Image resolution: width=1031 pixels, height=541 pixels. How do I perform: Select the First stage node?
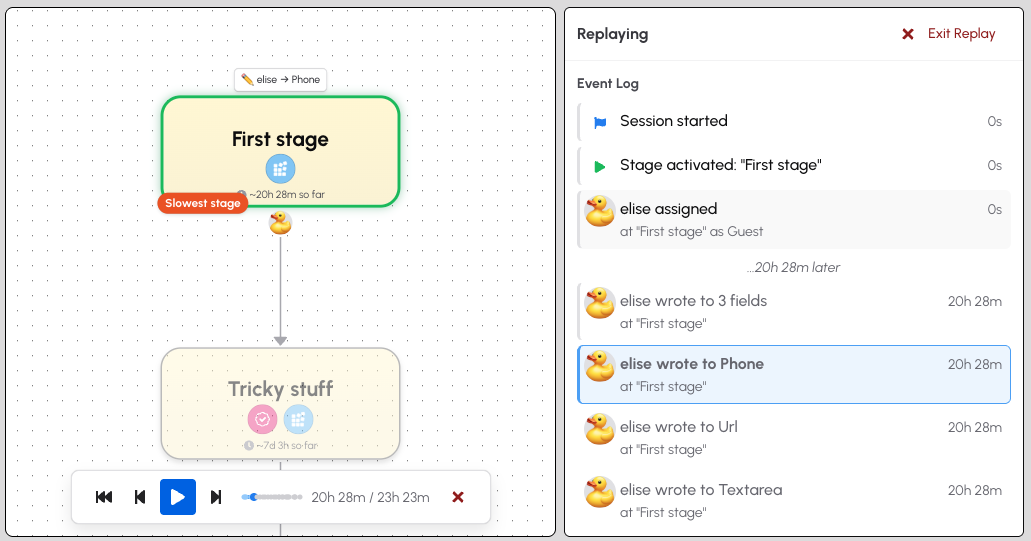281,152
